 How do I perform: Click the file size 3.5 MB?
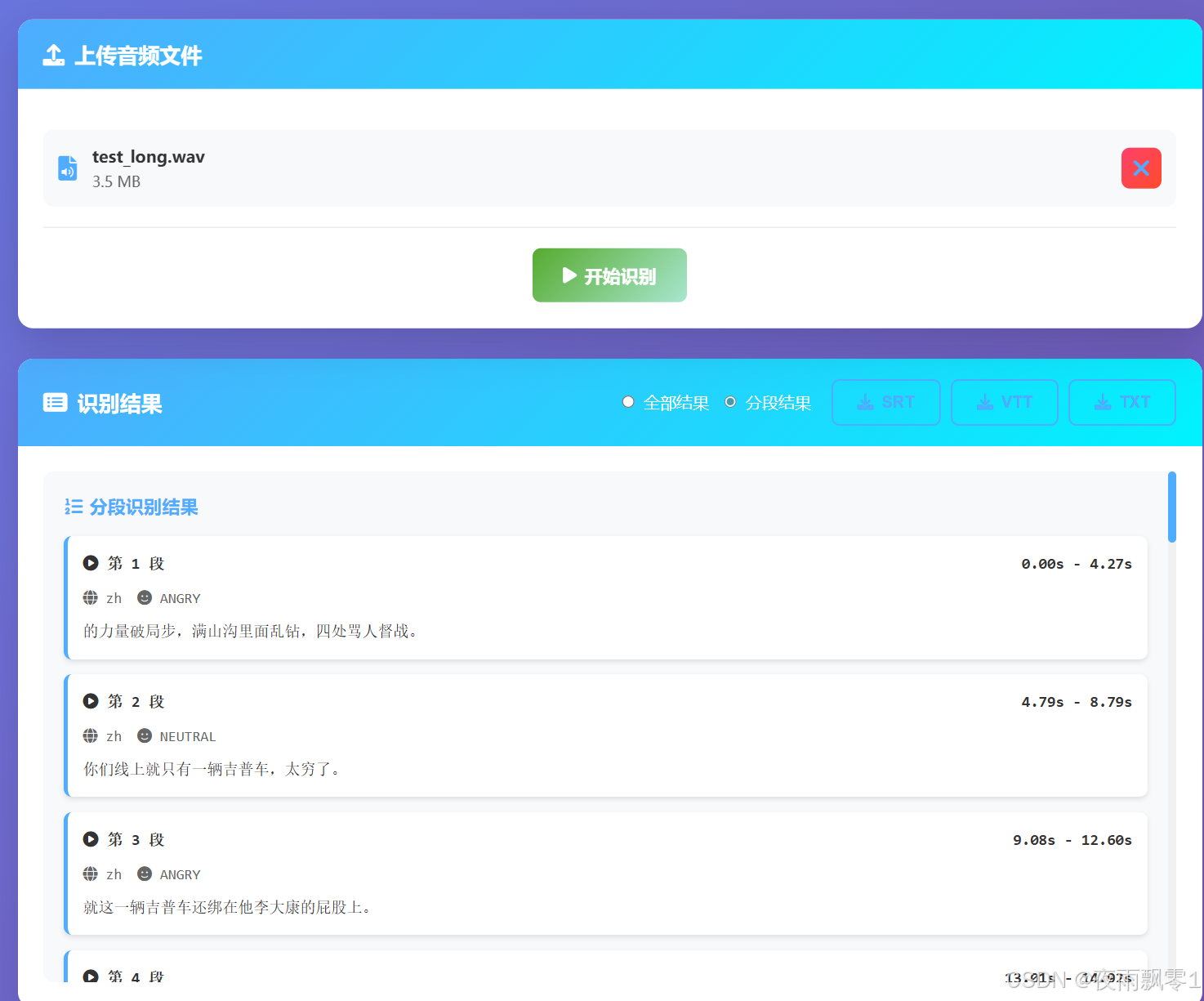pos(116,181)
